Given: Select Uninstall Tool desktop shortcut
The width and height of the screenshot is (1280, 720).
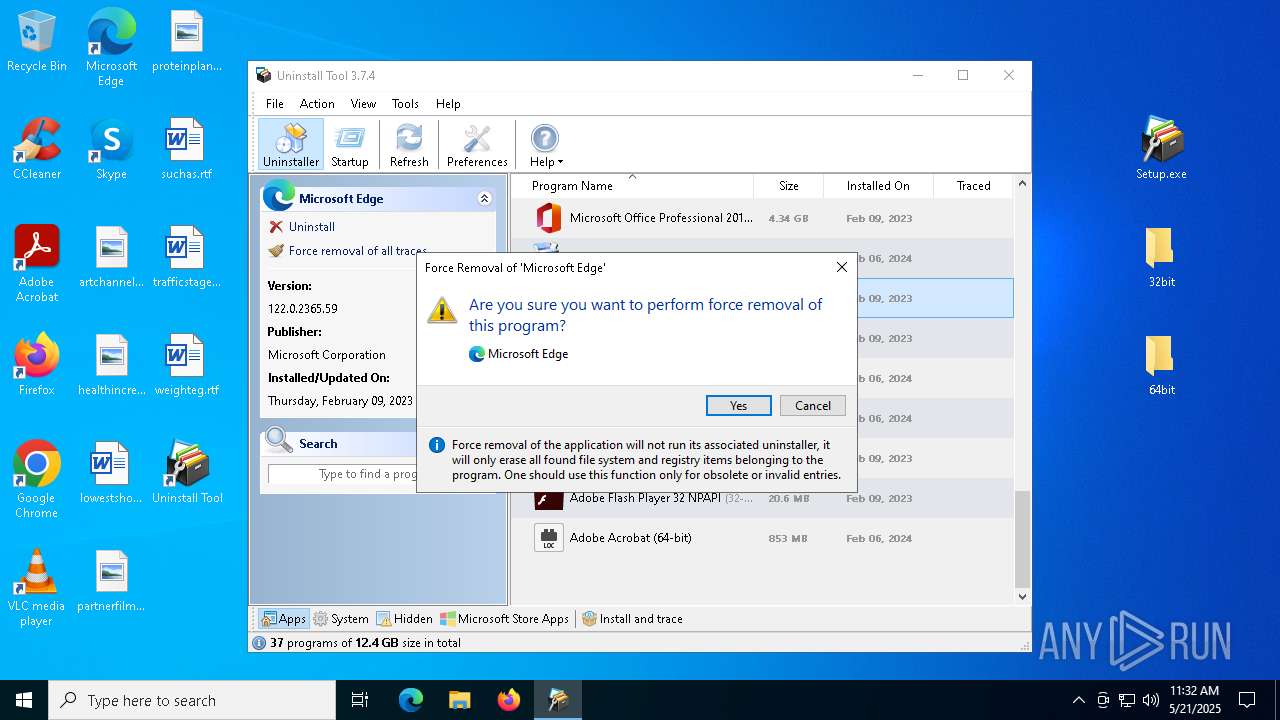Looking at the screenshot, I should [187, 473].
